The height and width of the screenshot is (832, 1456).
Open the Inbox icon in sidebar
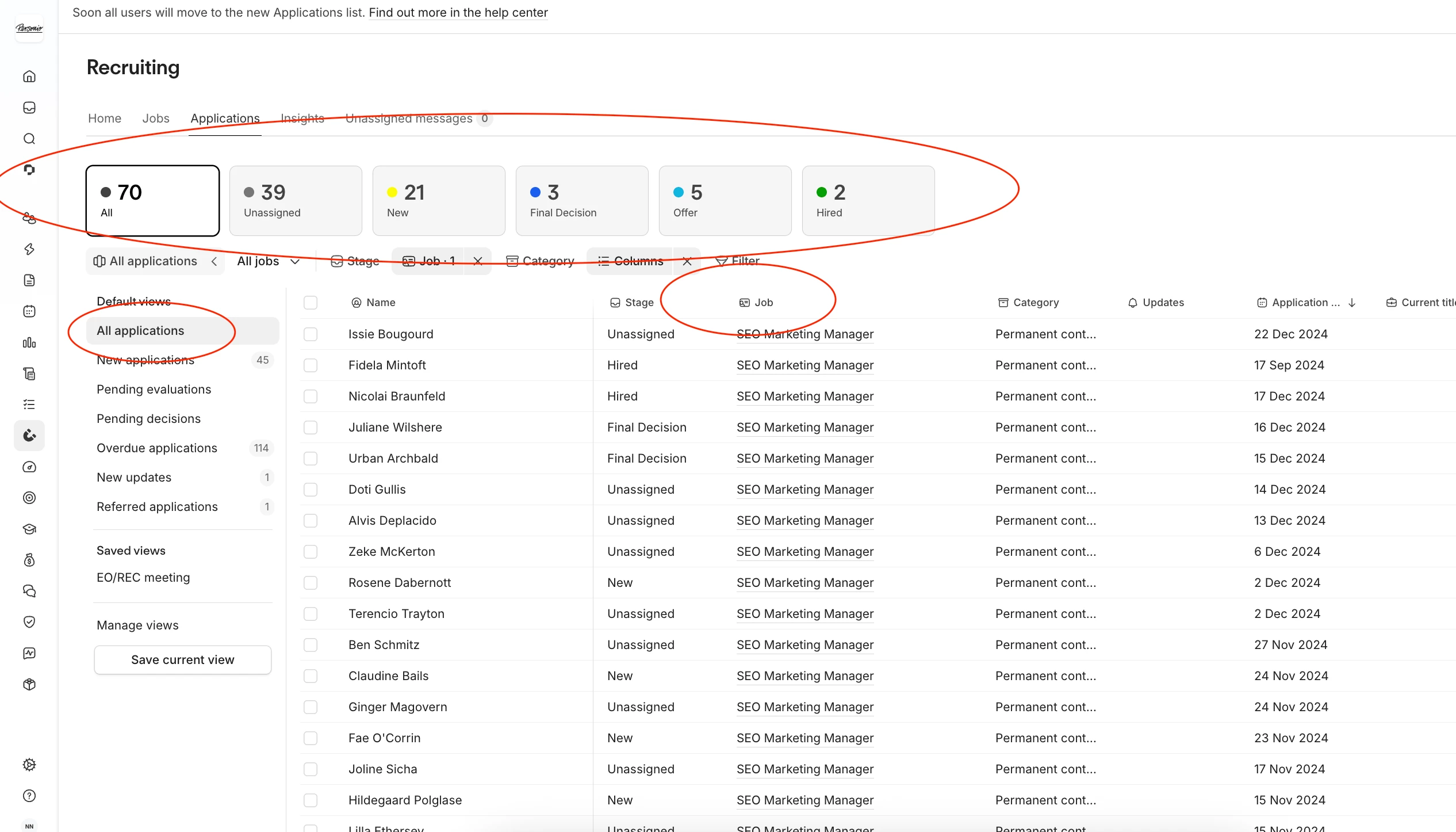pos(29,108)
